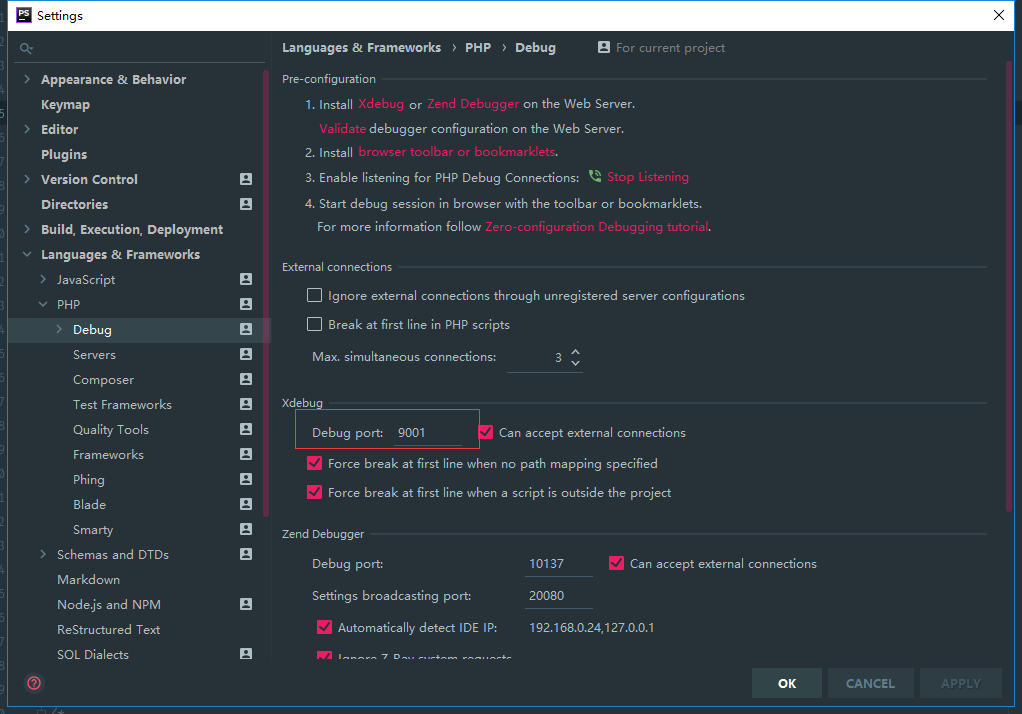The height and width of the screenshot is (714, 1022).
Task: Click the Validate debugger configuration link
Action: pyautogui.click(x=342, y=128)
